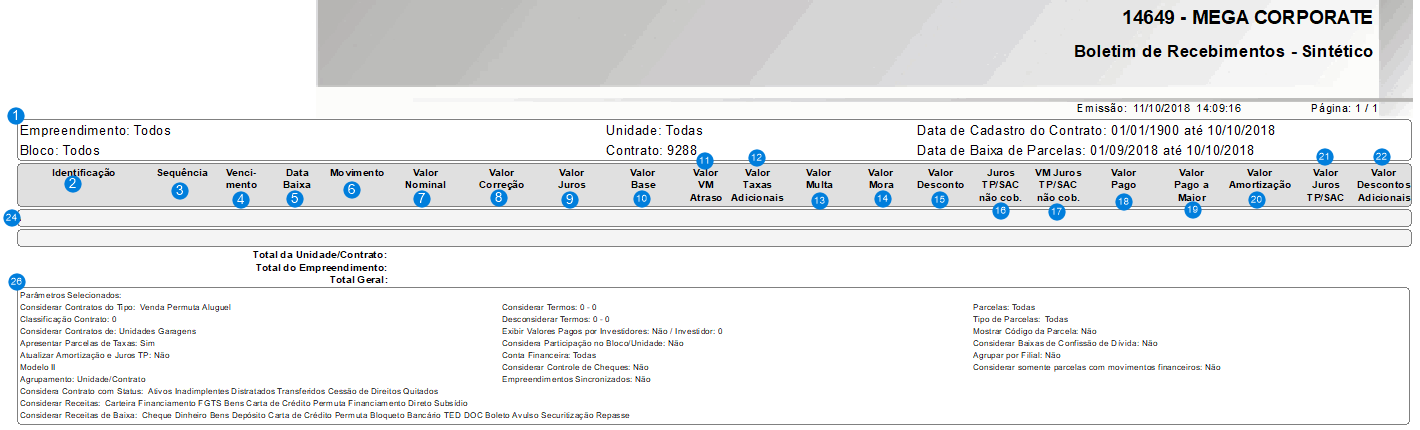Select the 'Valor VM Atraso' column header
The width and height of the screenshot is (1420, 430).
(x=705, y=185)
